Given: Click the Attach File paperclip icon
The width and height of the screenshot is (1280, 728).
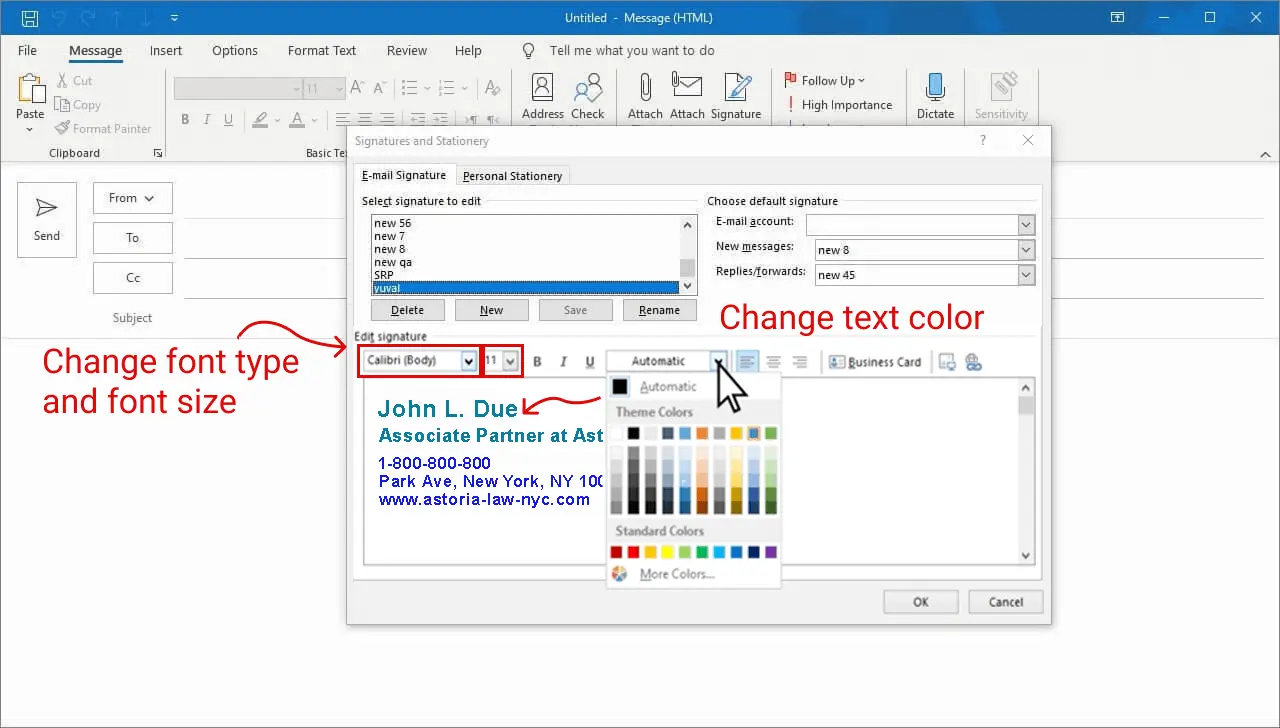Looking at the screenshot, I should (645, 95).
